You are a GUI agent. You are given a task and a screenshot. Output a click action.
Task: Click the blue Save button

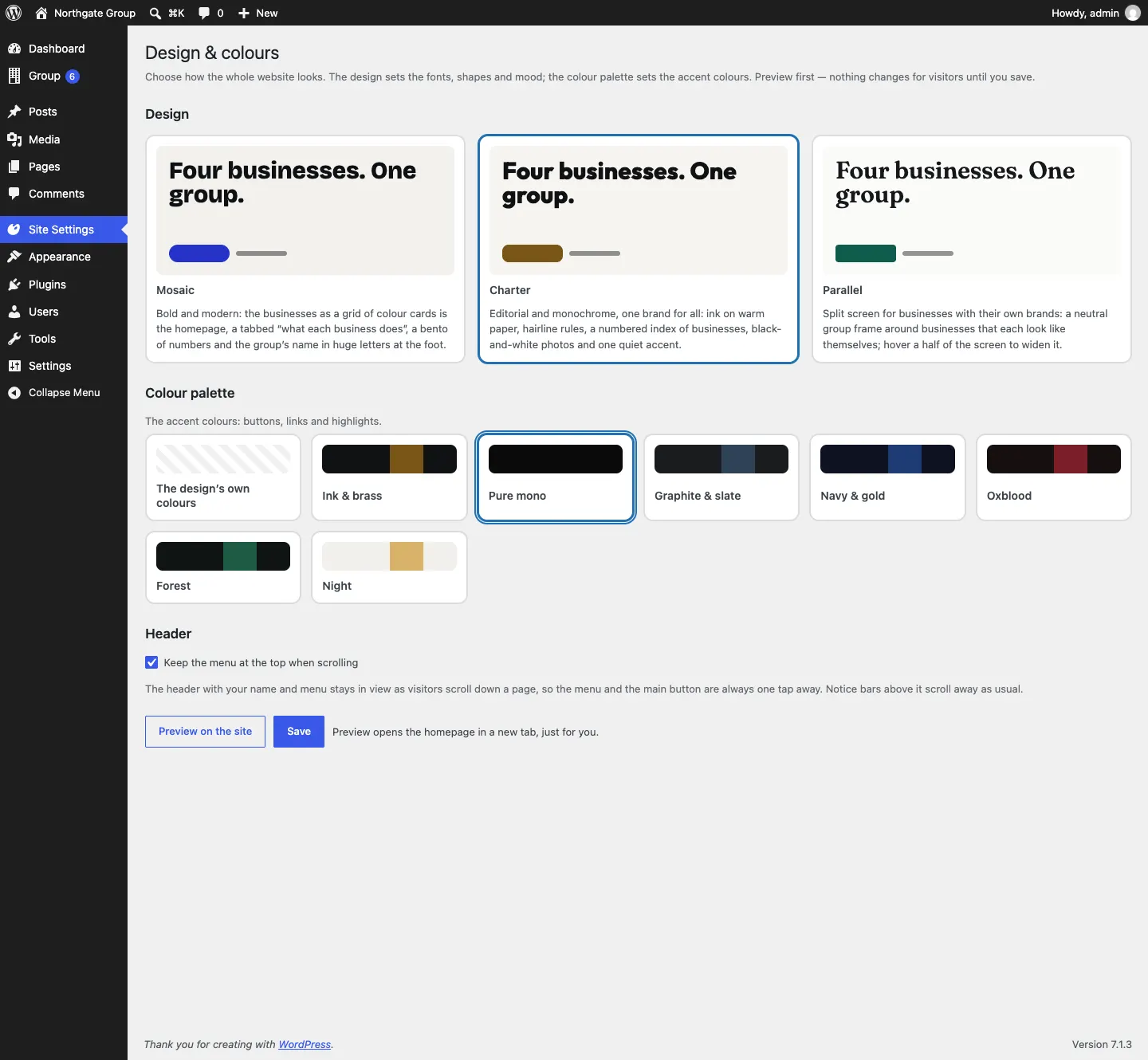tap(299, 732)
